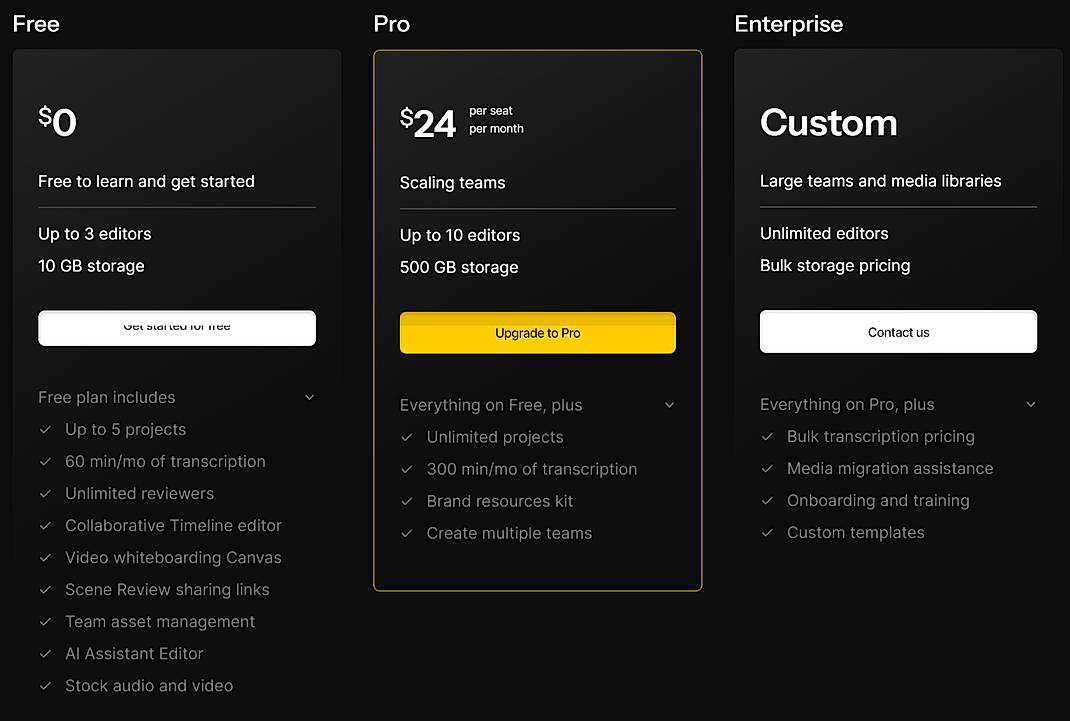
Task: Click the Pro plan title
Action: [x=391, y=23]
